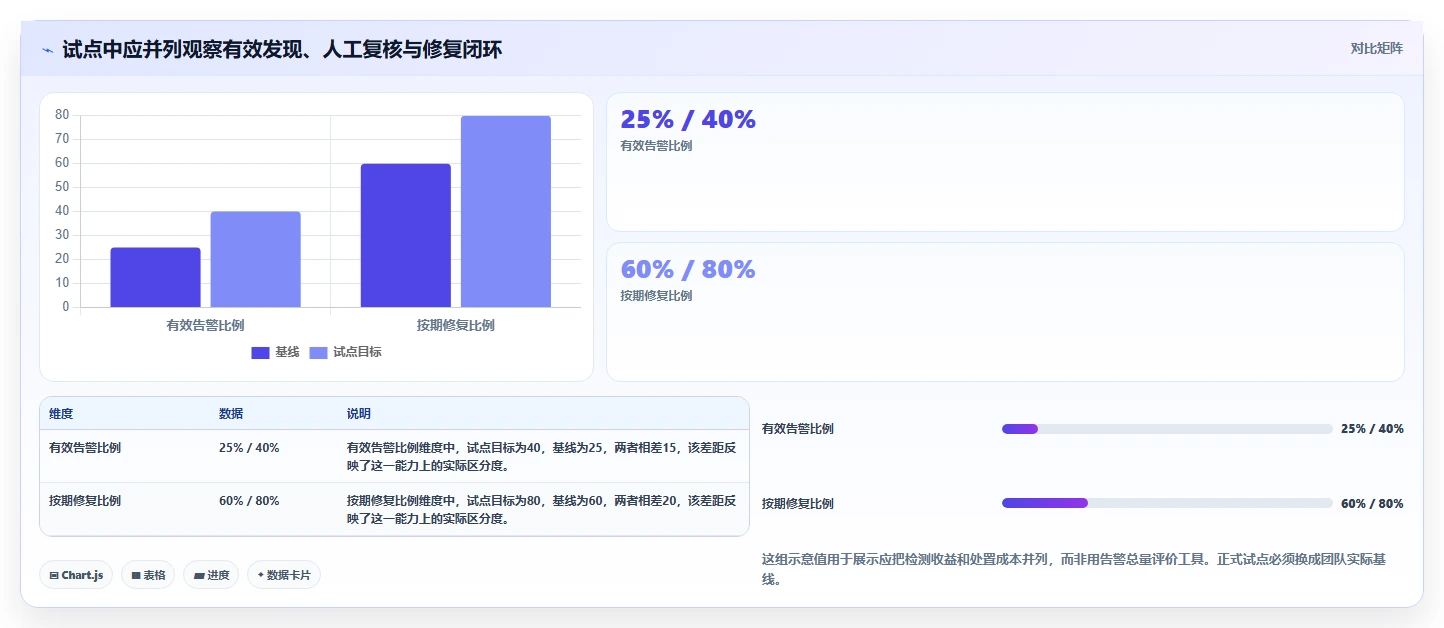The width and height of the screenshot is (1444, 628).
Task: Toggle the 试点目标 legend item
Action: (x=345, y=352)
